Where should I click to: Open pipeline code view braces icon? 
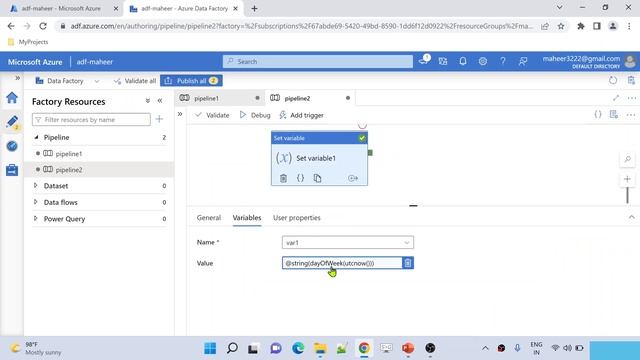[x=598, y=115]
